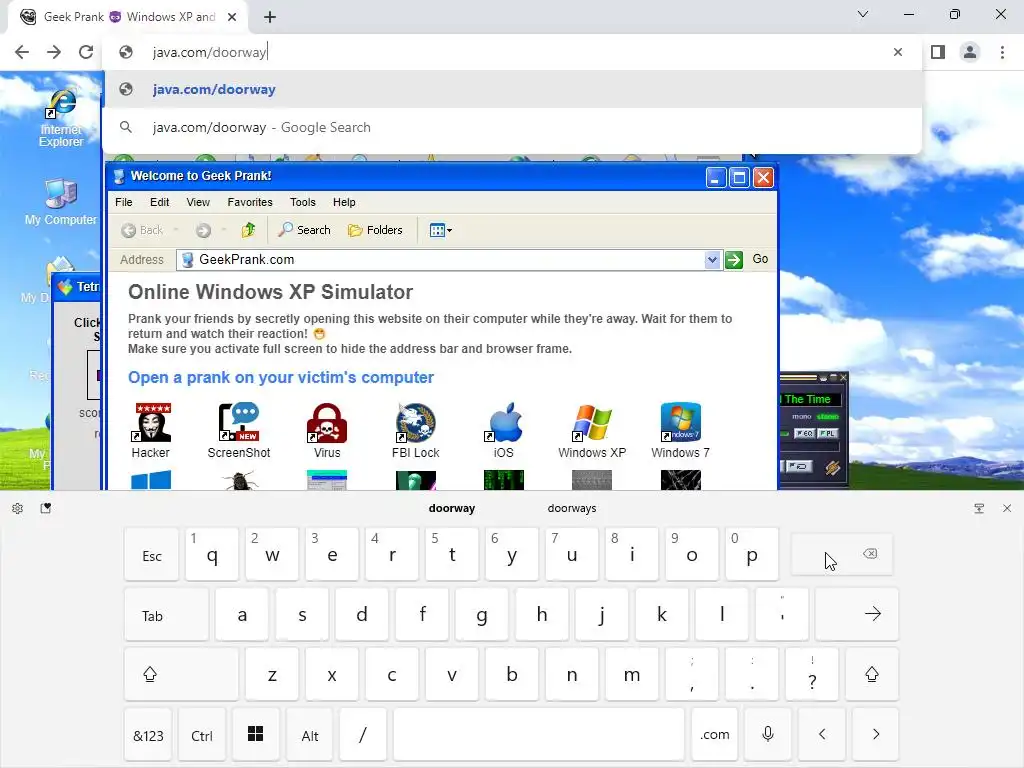Switch to &123 symbols layout
Image resolution: width=1024 pixels, height=768 pixels.
148,735
